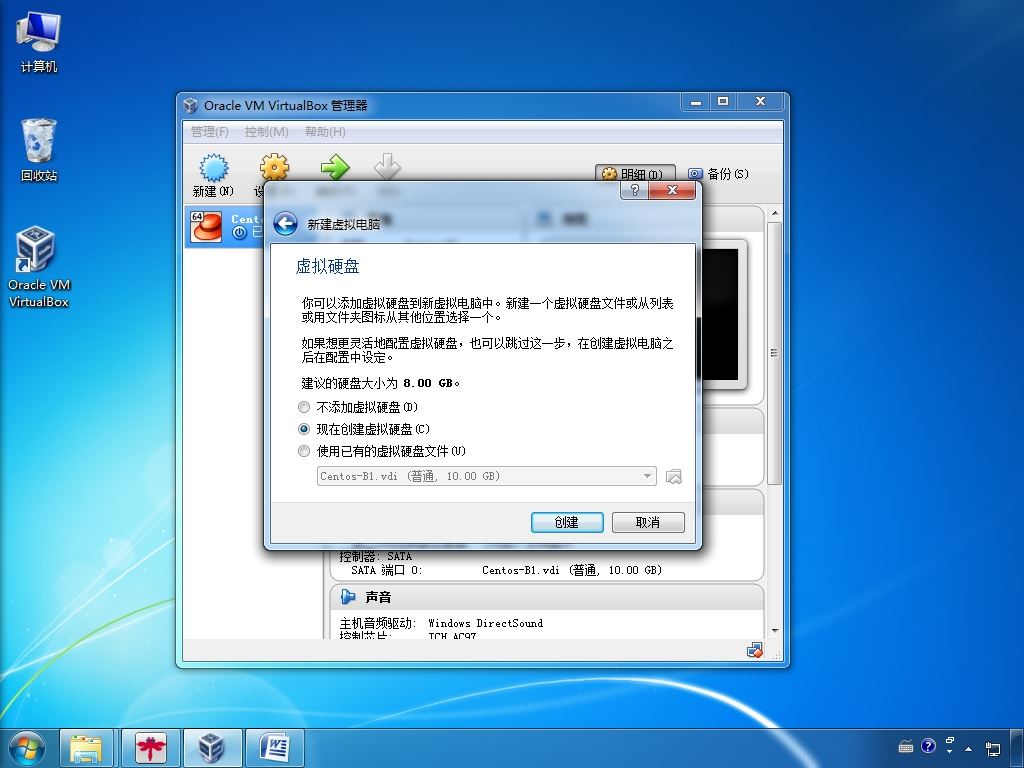This screenshot has width=1024, height=768.
Task: Click the 新建虚拟电脑 dialog title text
Action: coord(344,224)
